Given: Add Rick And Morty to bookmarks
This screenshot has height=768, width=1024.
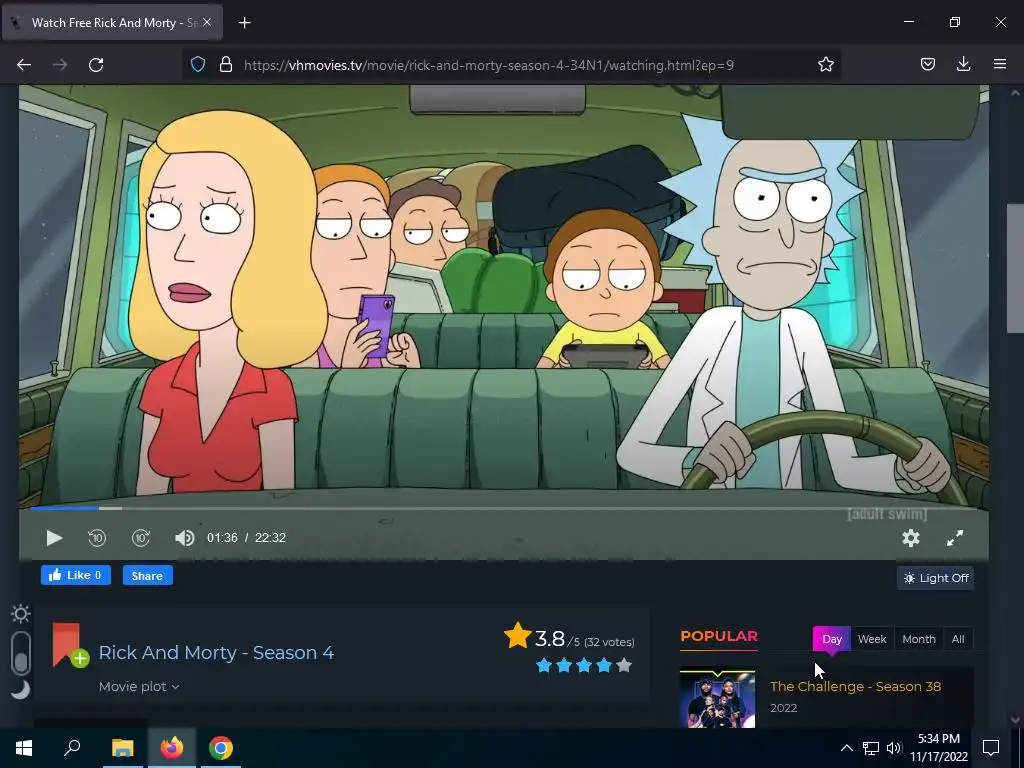Looking at the screenshot, I should point(70,645).
